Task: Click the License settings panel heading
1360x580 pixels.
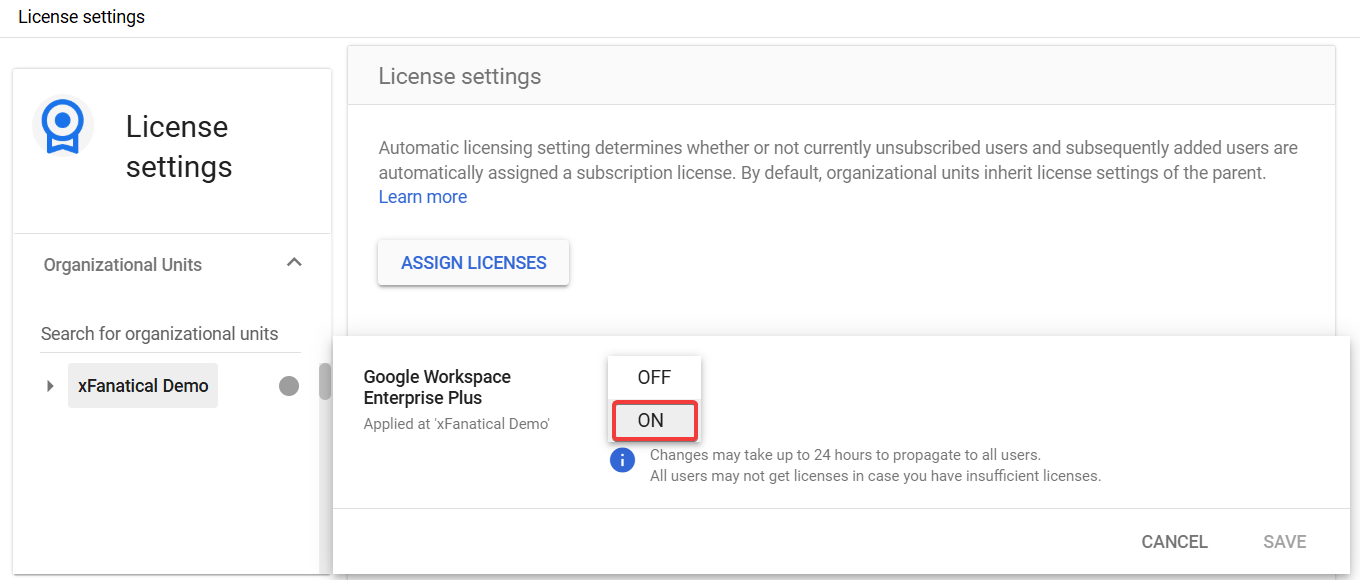Action: coord(460,77)
